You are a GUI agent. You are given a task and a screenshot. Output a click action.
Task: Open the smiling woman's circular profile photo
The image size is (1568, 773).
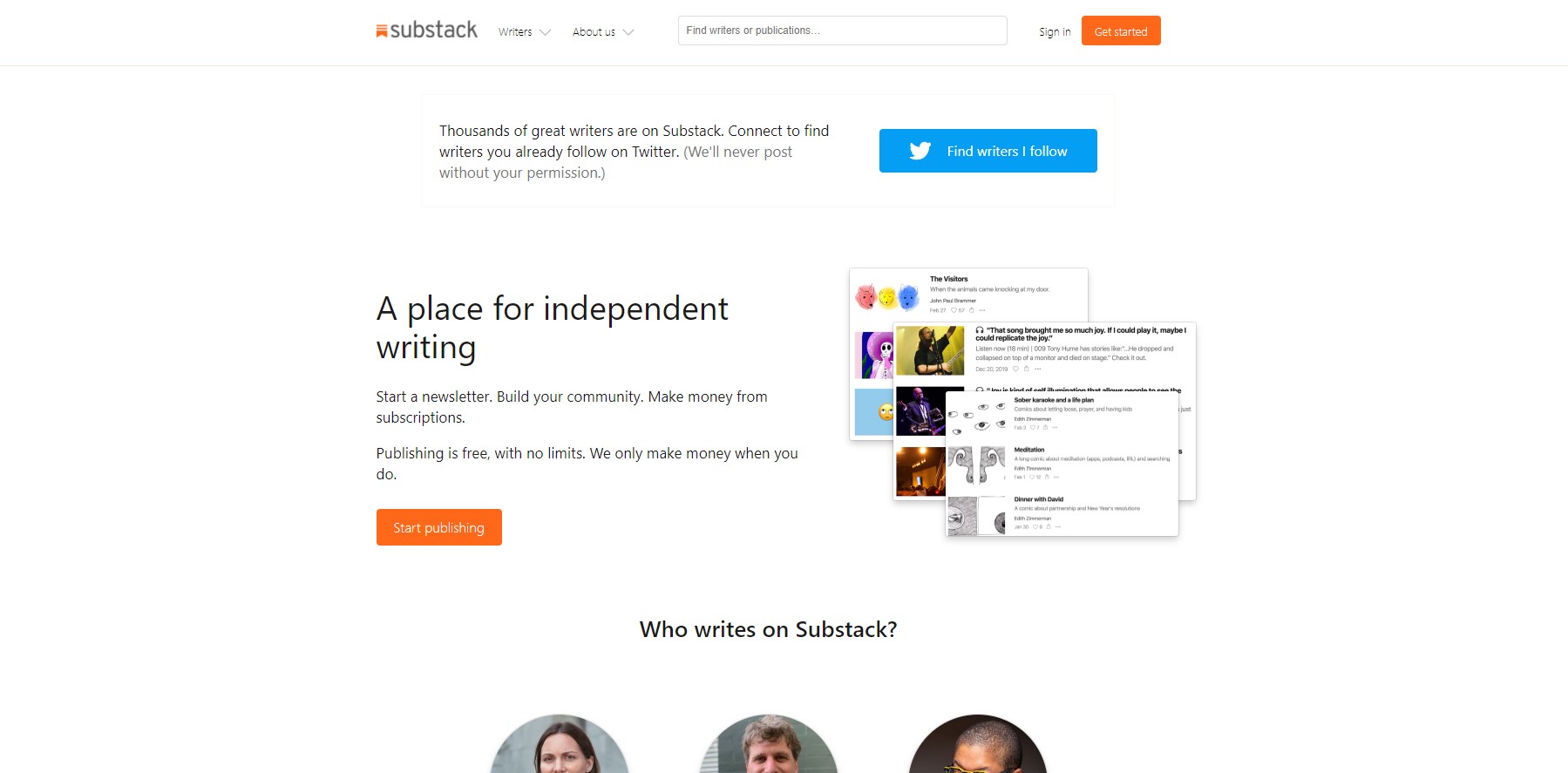coord(560,744)
